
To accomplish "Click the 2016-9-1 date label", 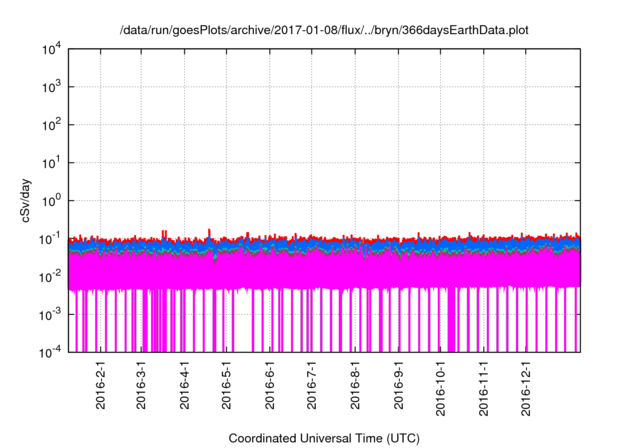I will pos(398,385).
